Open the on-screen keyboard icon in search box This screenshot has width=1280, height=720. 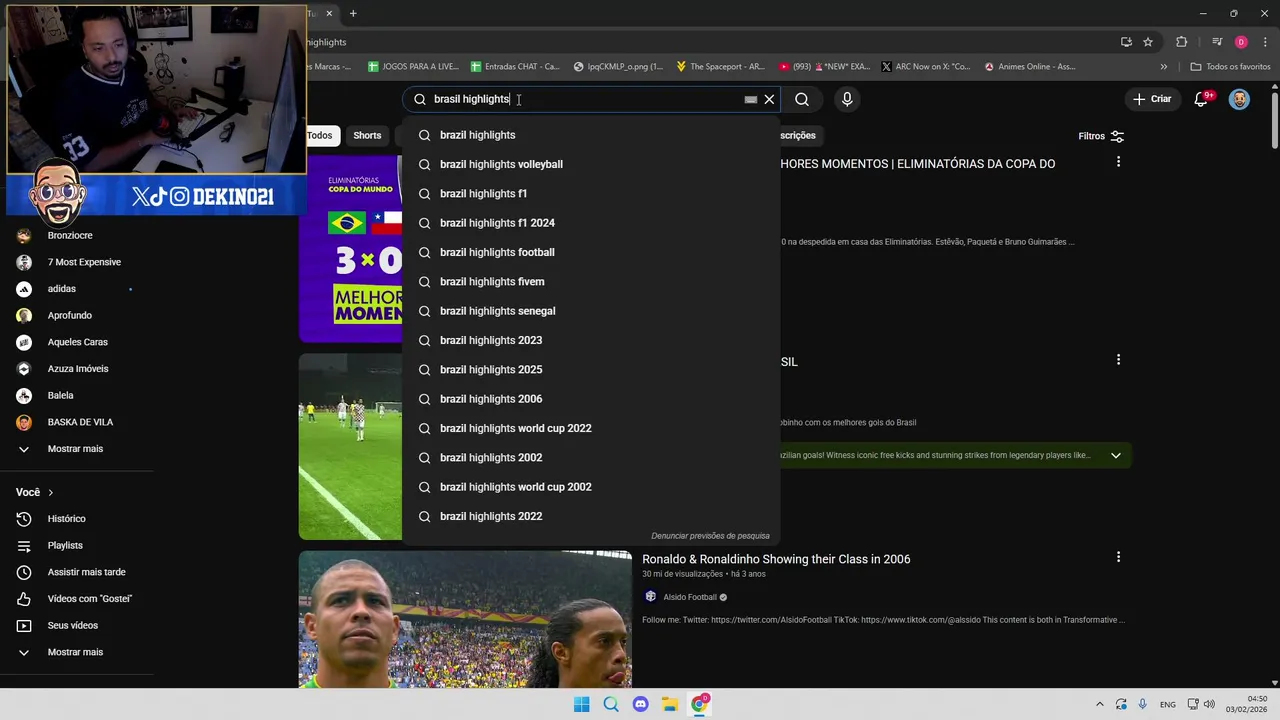(751, 99)
